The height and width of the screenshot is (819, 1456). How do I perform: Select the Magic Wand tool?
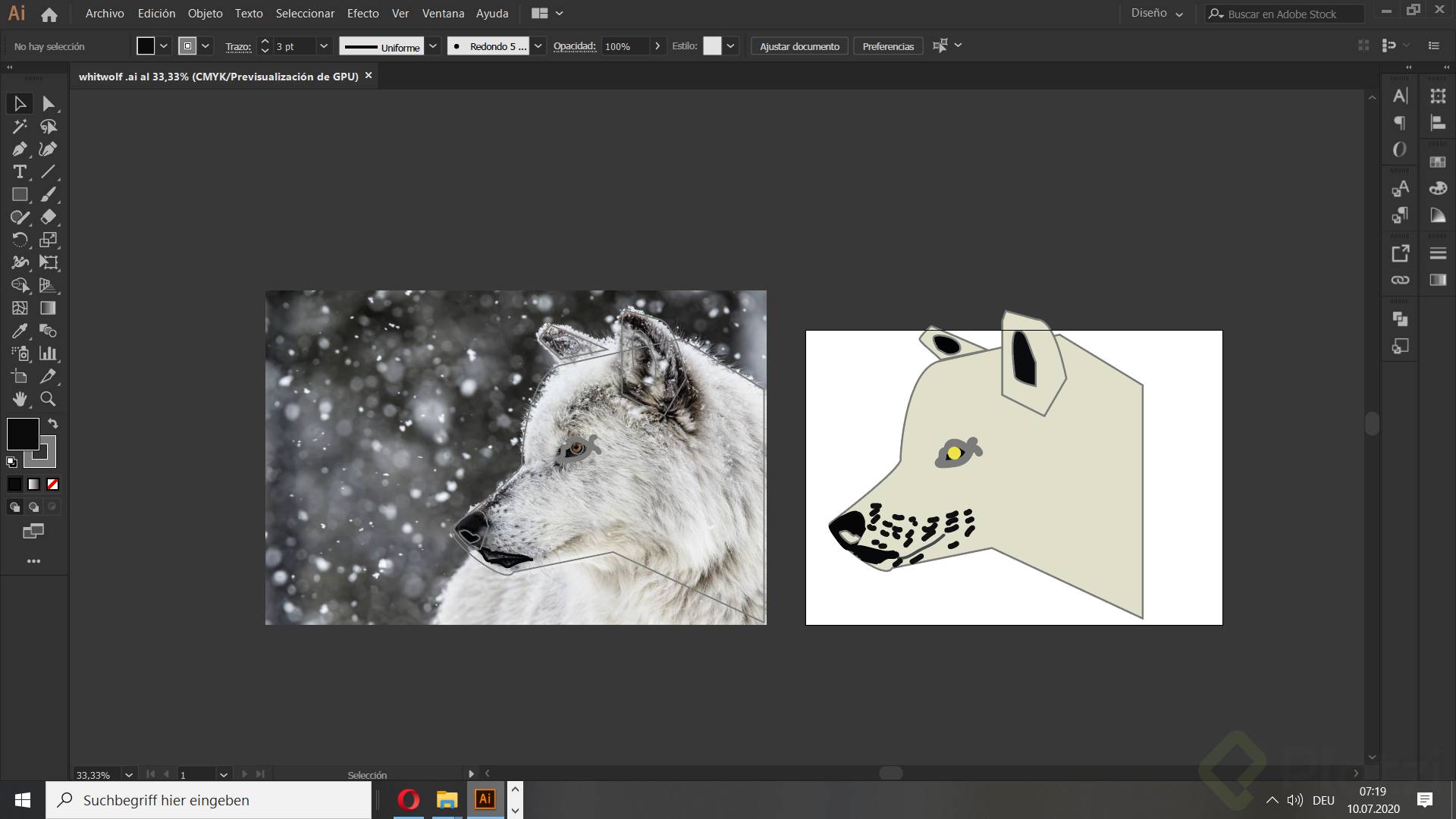[x=20, y=126]
